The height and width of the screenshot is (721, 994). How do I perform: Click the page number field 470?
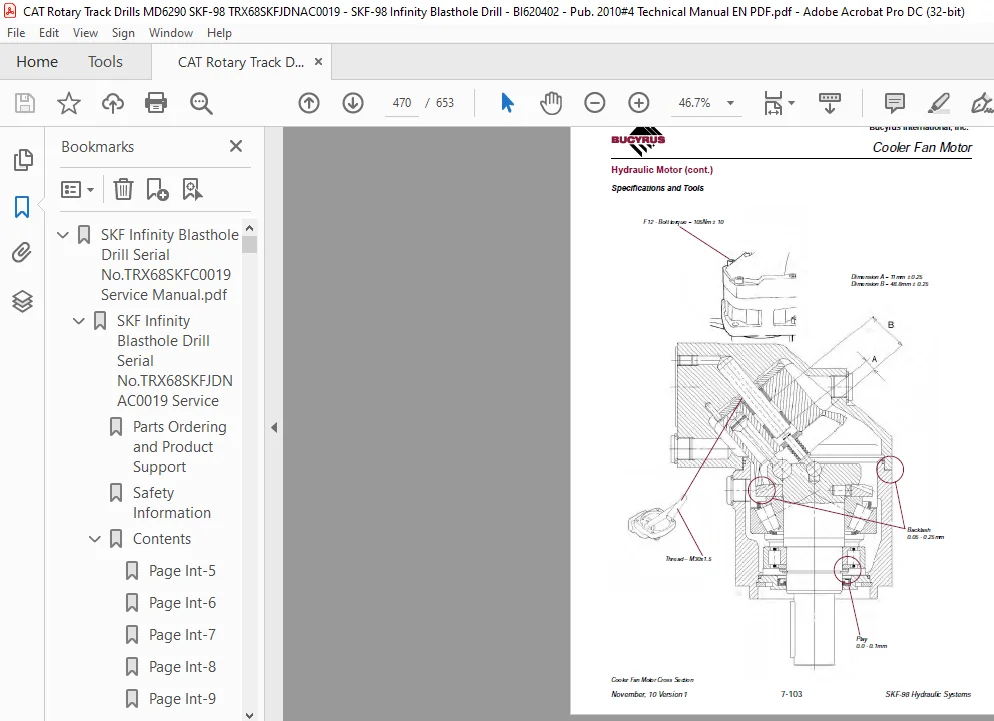[402, 103]
